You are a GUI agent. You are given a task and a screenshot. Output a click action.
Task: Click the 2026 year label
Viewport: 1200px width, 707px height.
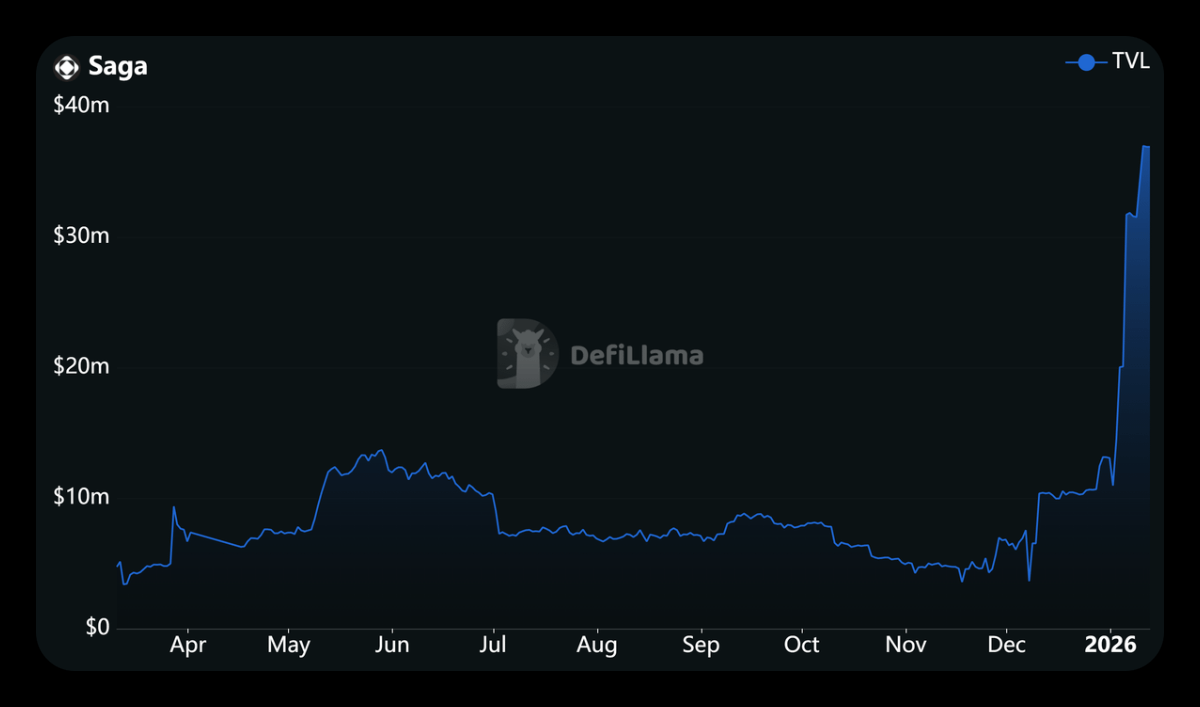click(x=1111, y=645)
